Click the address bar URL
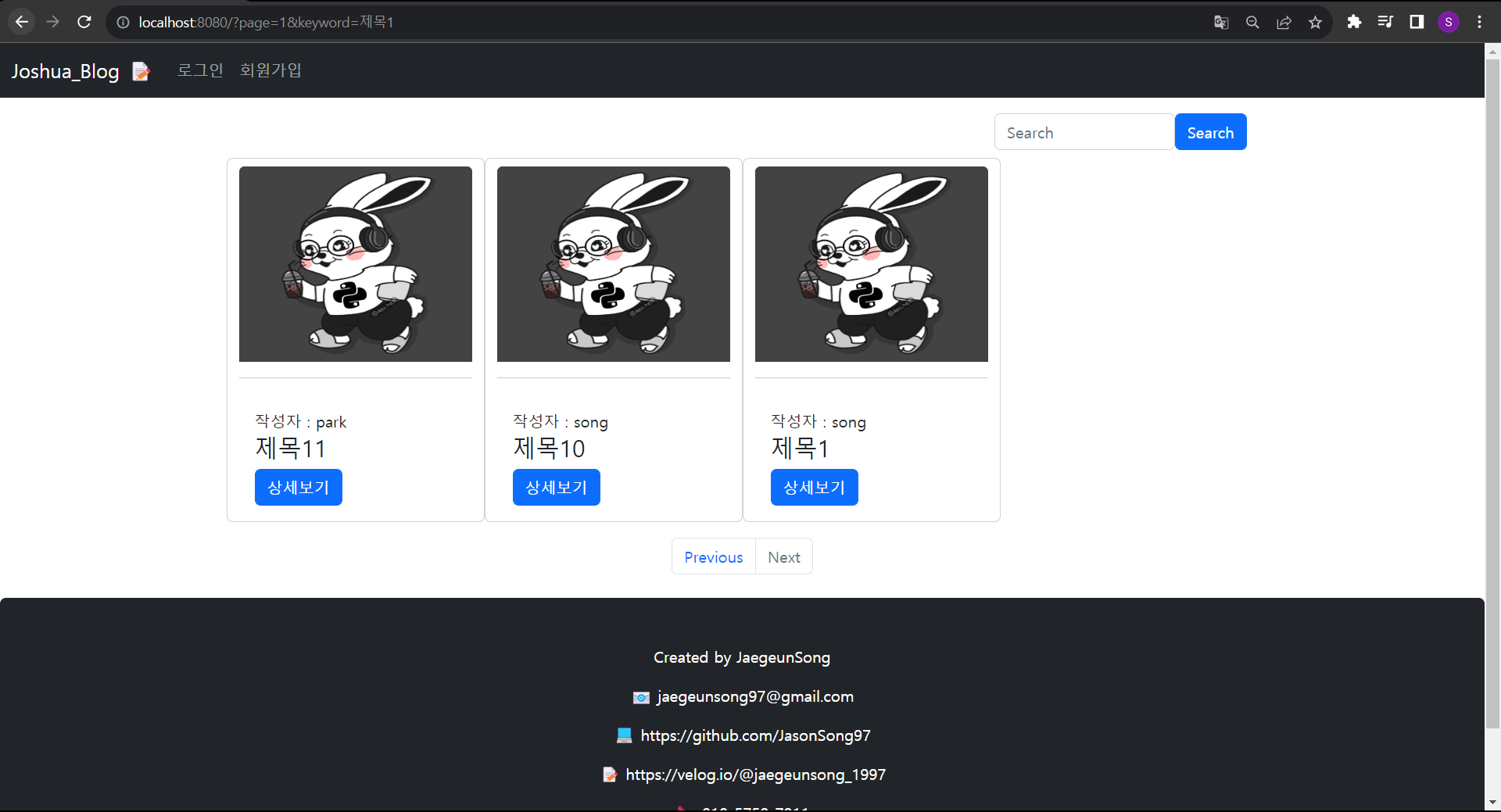The height and width of the screenshot is (812, 1501). click(266, 23)
